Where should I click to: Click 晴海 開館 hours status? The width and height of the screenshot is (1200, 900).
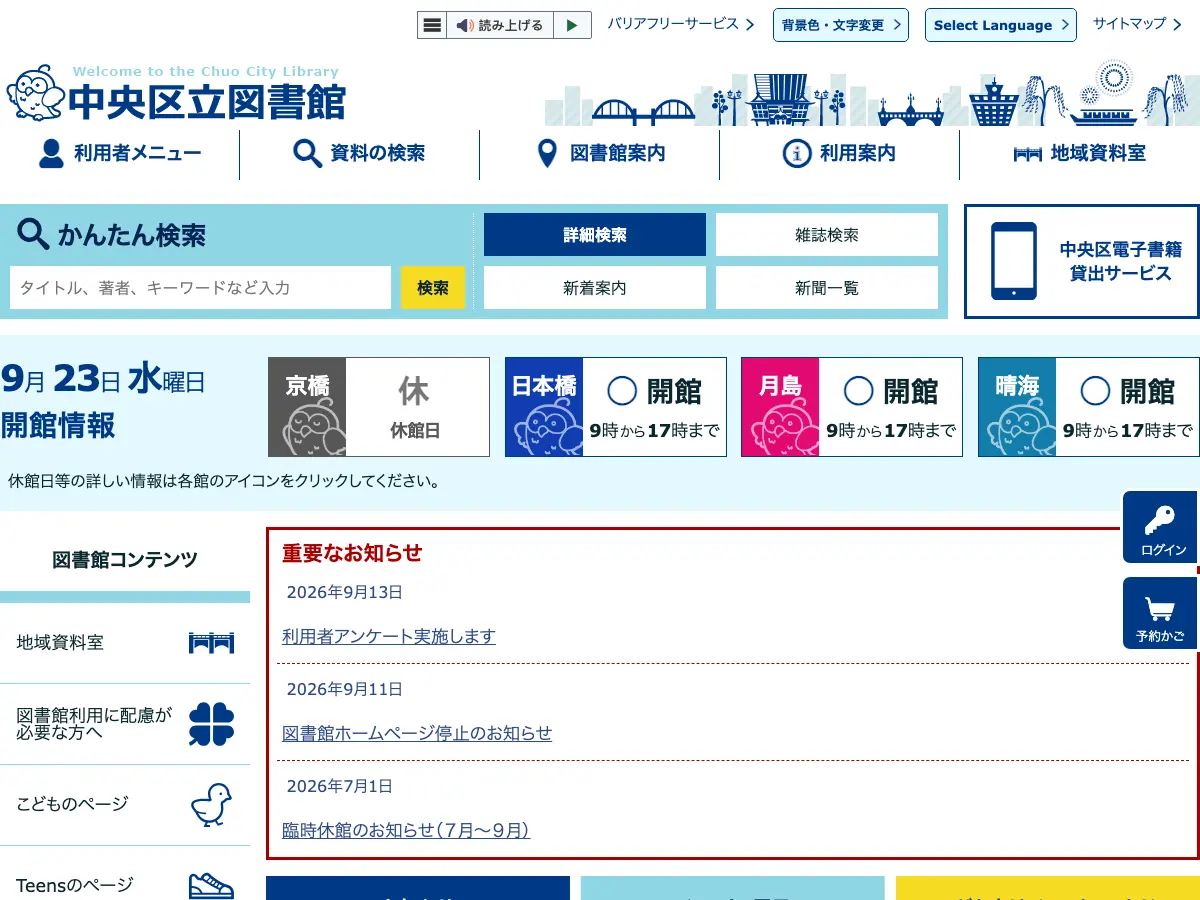click(x=1127, y=407)
